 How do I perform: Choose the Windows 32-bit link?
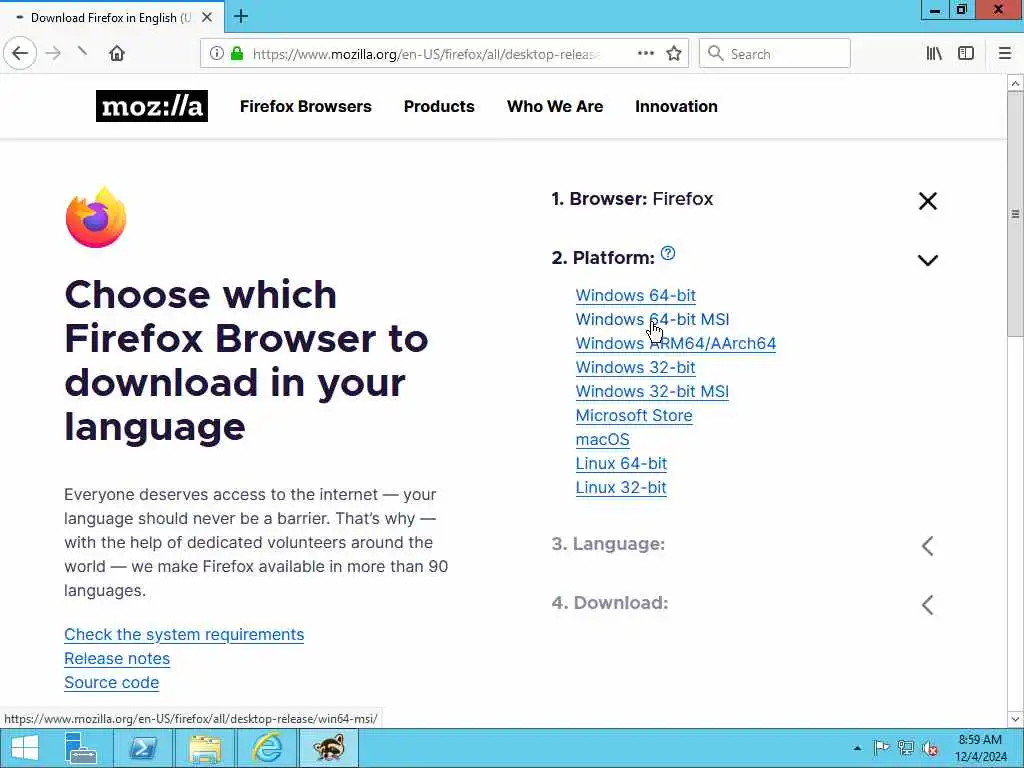coord(635,368)
